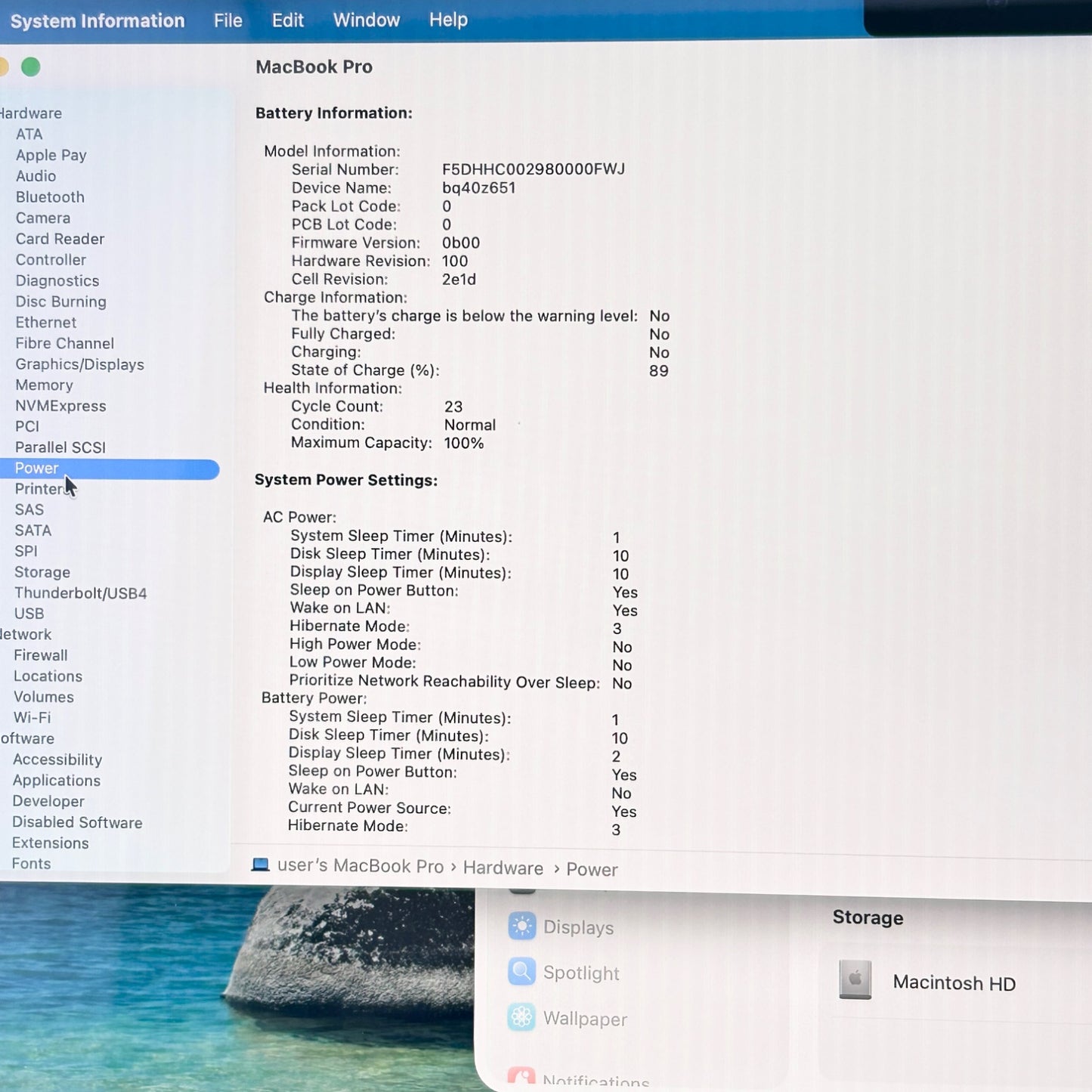The image size is (1092, 1092).
Task: Select Audio in the sidebar
Action: pyautogui.click(x=36, y=176)
